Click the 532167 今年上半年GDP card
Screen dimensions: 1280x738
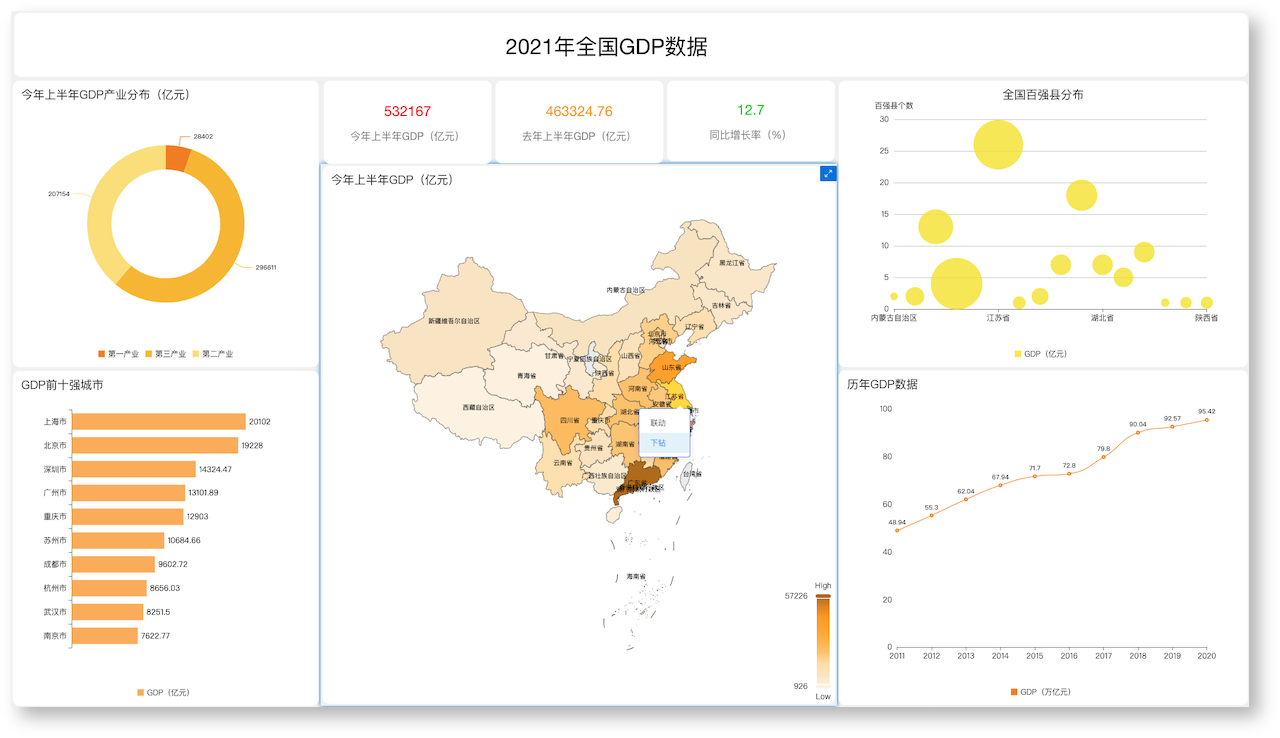pyautogui.click(x=407, y=122)
